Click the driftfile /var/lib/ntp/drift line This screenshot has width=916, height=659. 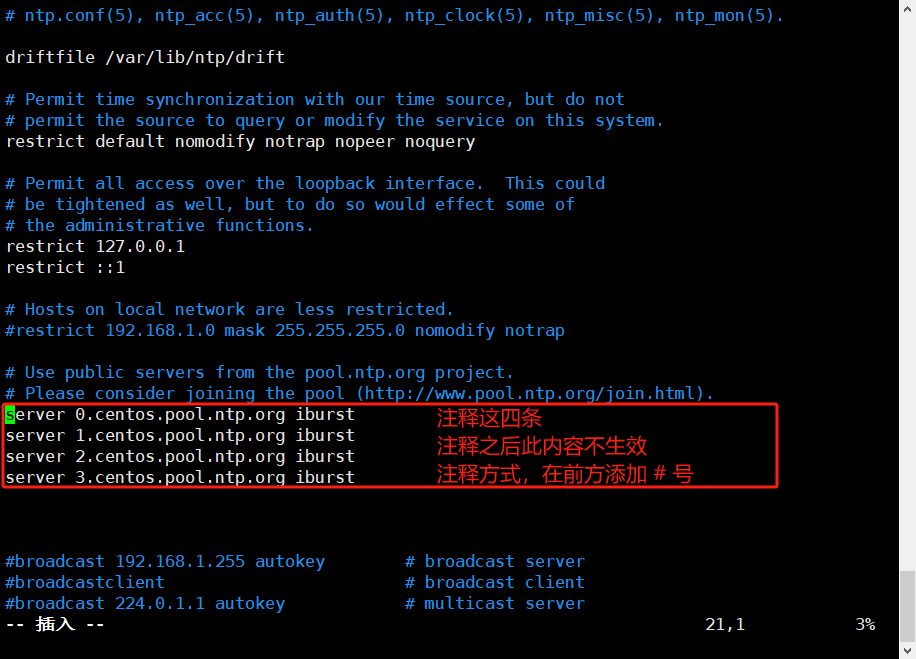point(145,57)
